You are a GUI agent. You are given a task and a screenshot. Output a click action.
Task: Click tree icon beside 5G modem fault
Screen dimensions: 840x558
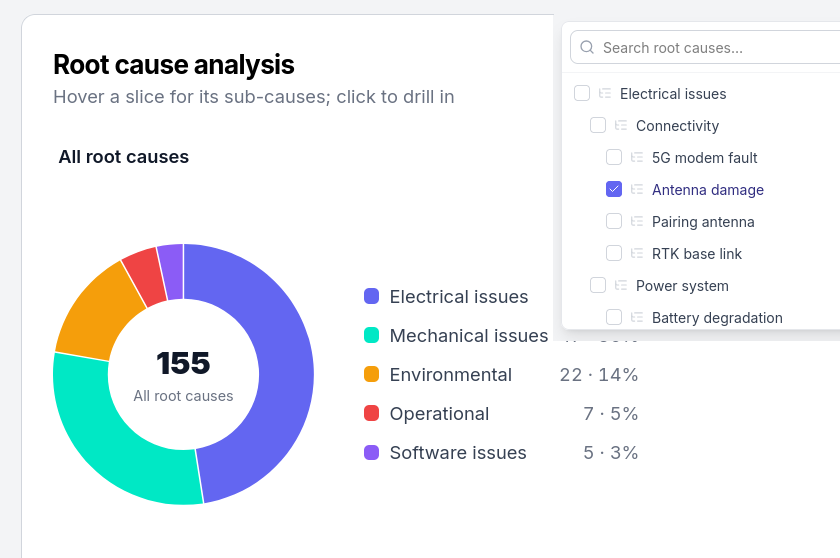tap(637, 157)
